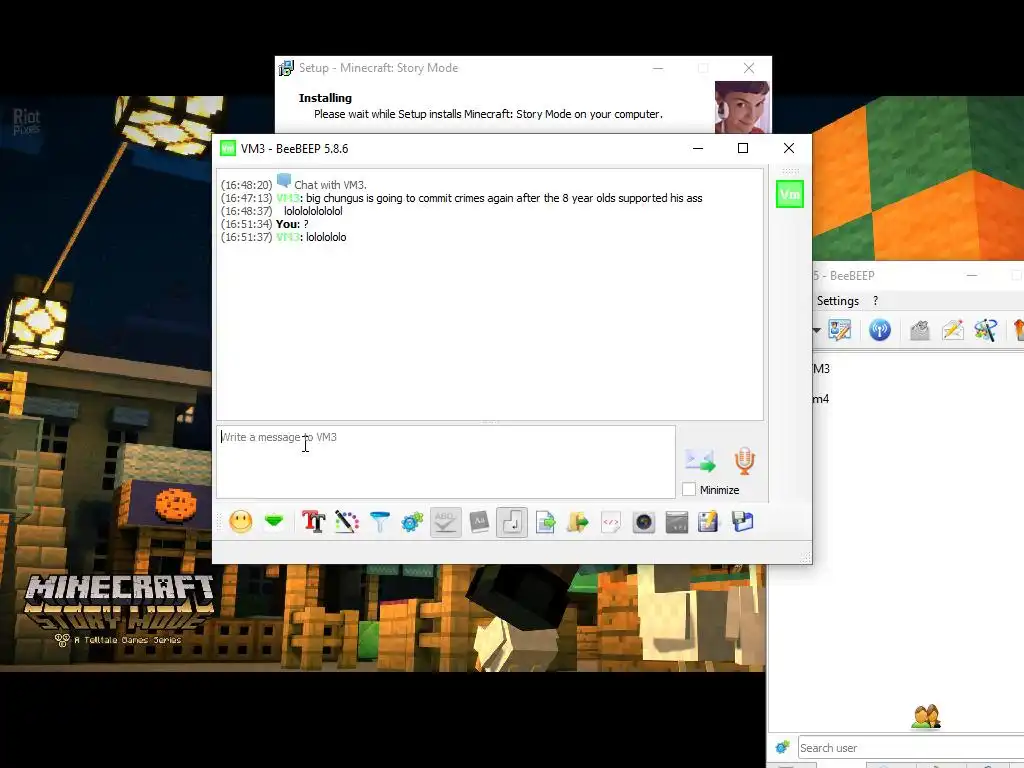Click the gear icon beside Search user
This screenshot has width=1024, height=768.
click(x=782, y=748)
